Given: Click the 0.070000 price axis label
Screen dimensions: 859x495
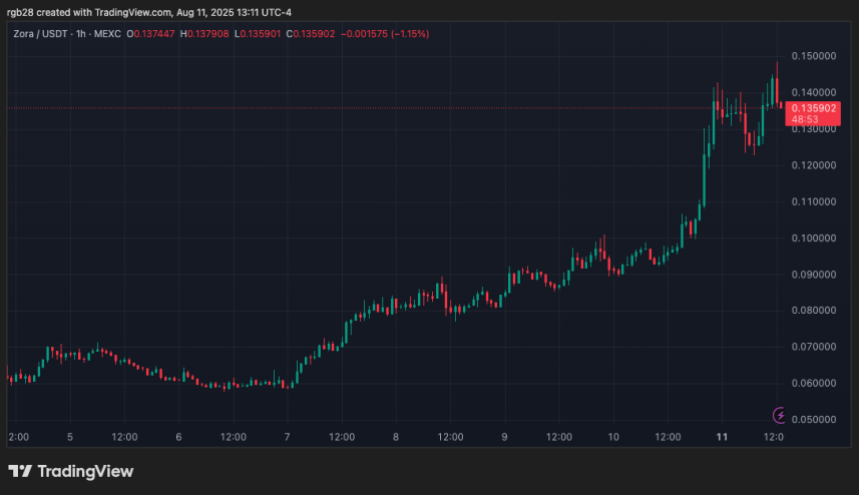Looking at the screenshot, I should pyautogui.click(x=813, y=347).
